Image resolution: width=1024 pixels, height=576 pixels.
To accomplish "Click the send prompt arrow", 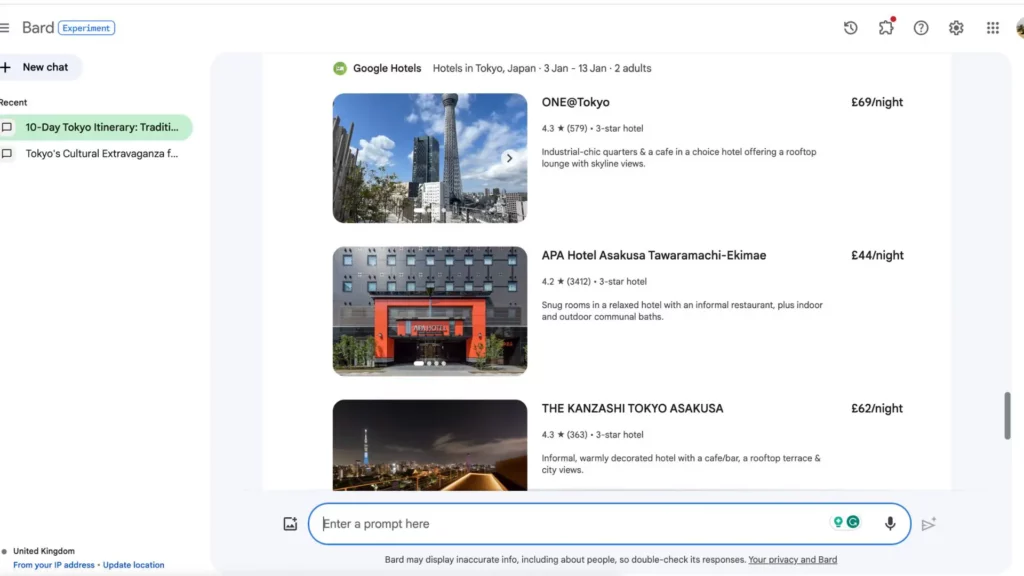I will 929,524.
